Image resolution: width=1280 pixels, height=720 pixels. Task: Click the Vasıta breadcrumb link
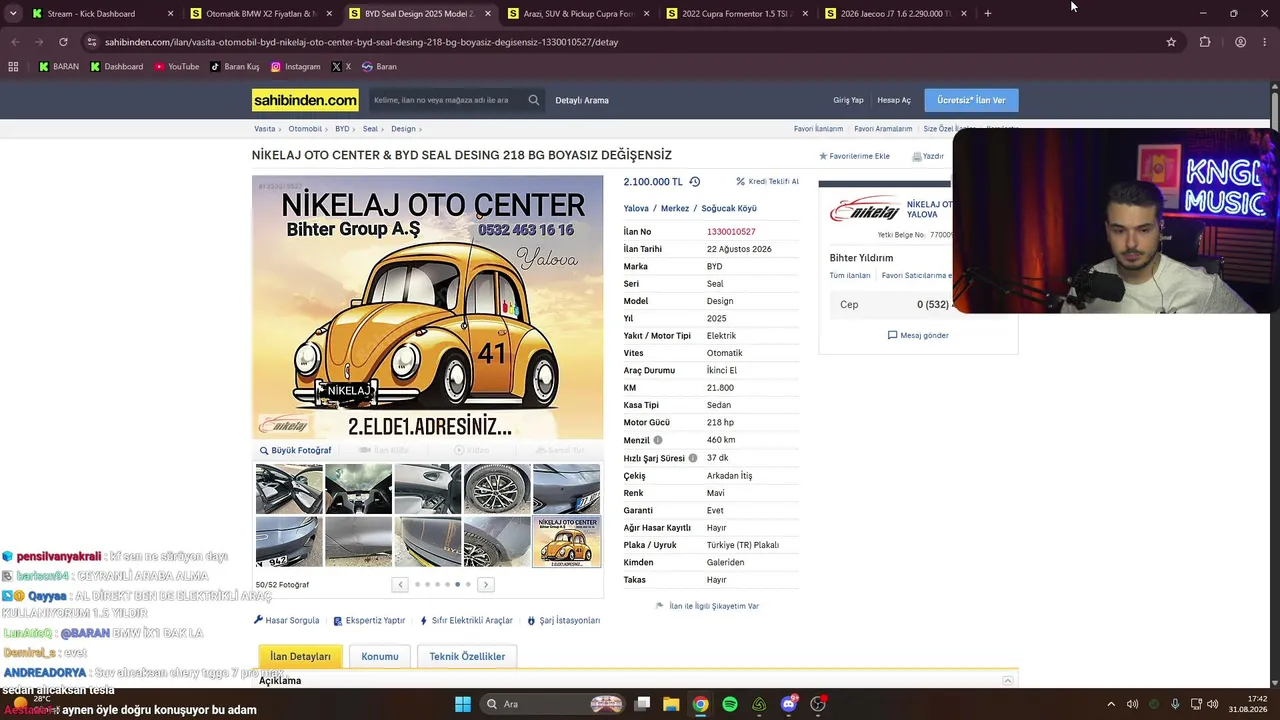264,129
